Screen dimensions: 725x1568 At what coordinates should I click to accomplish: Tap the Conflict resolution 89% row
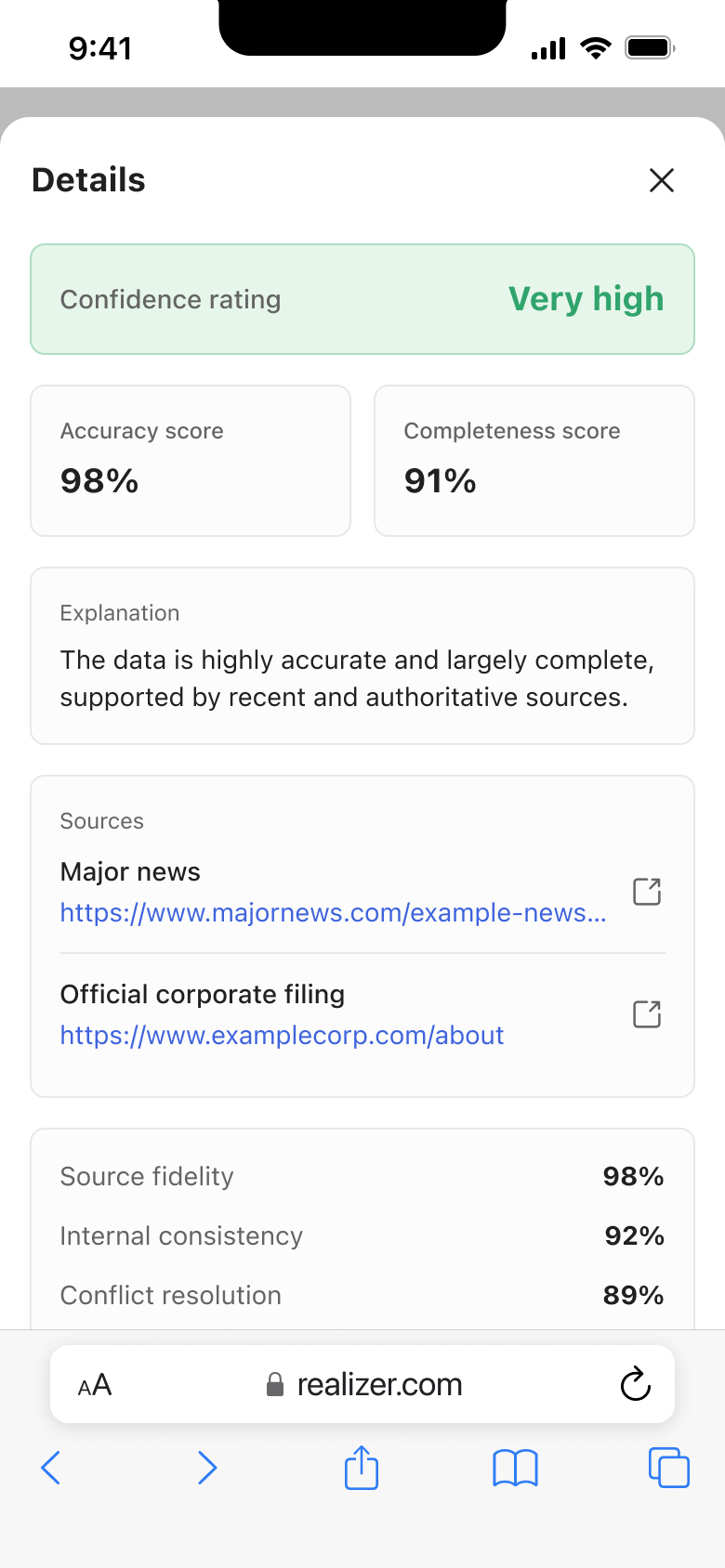pos(362,1295)
